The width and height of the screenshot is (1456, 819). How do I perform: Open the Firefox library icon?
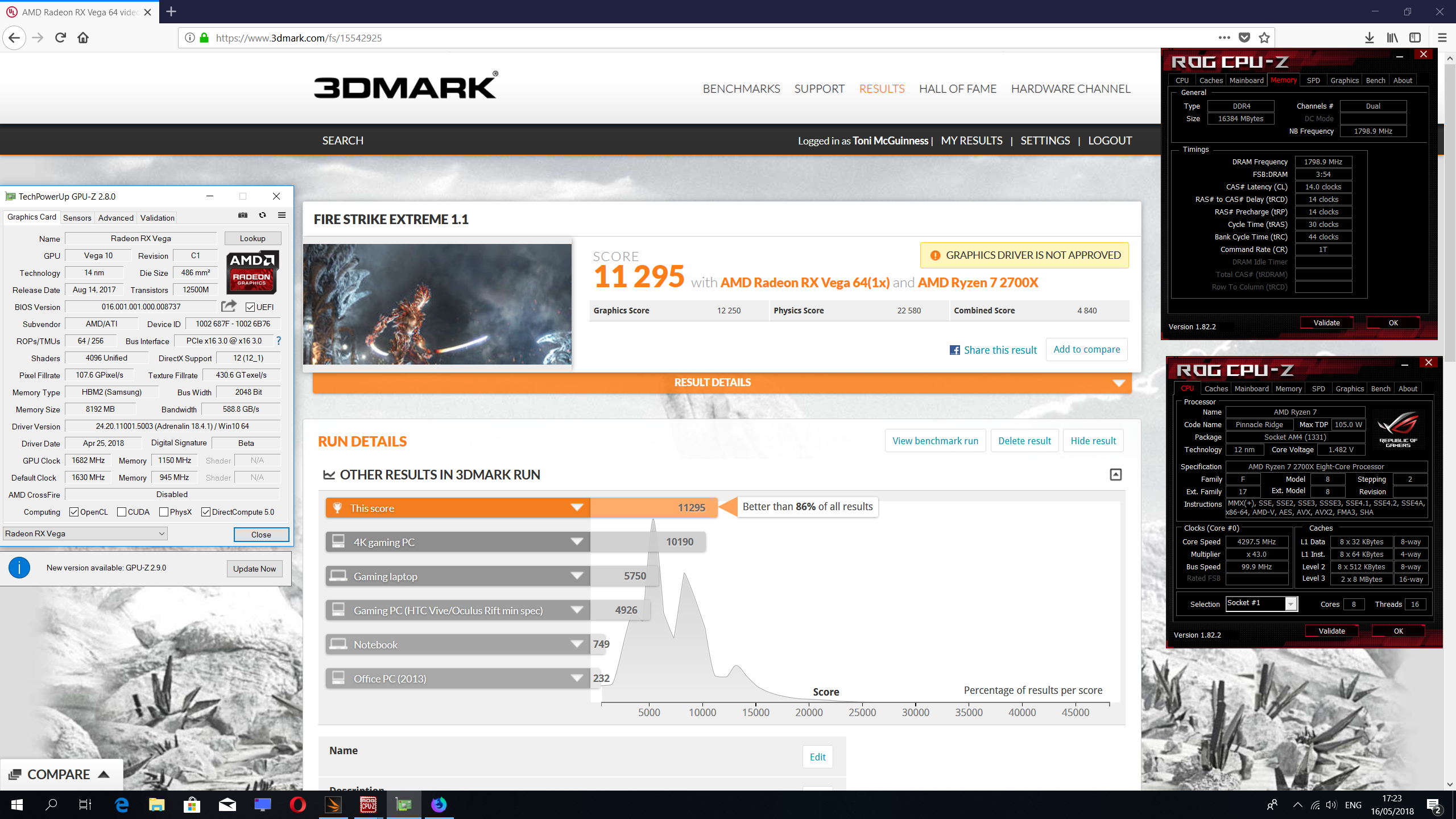tap(1392, 38)
